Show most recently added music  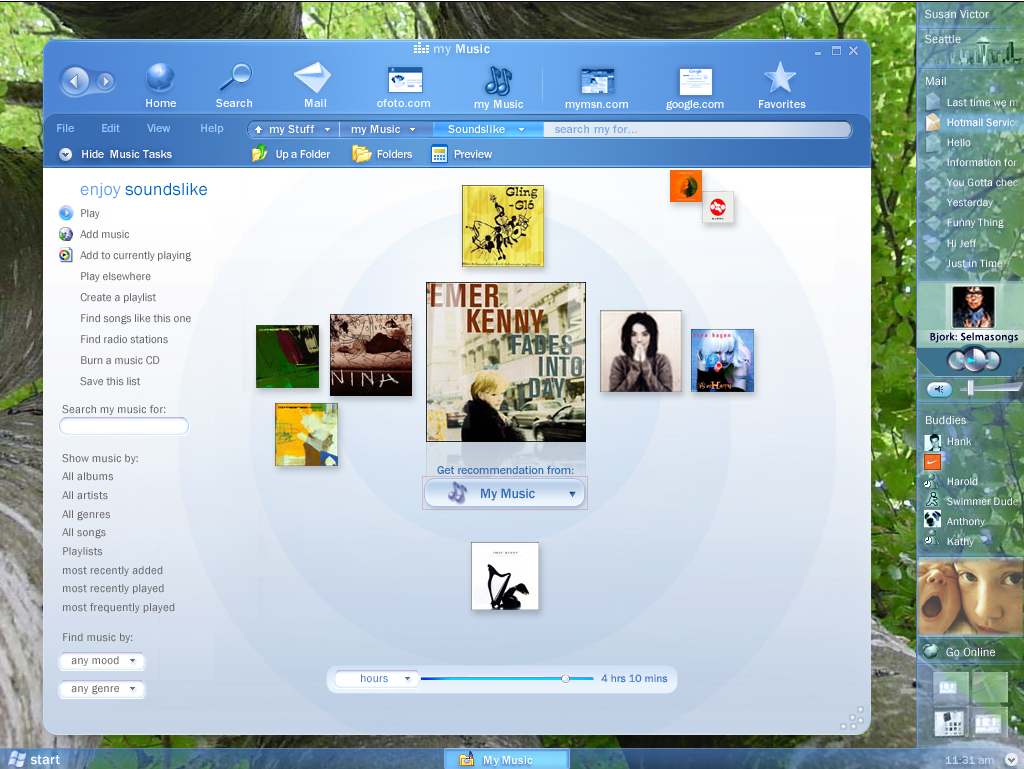click(112, 570)
